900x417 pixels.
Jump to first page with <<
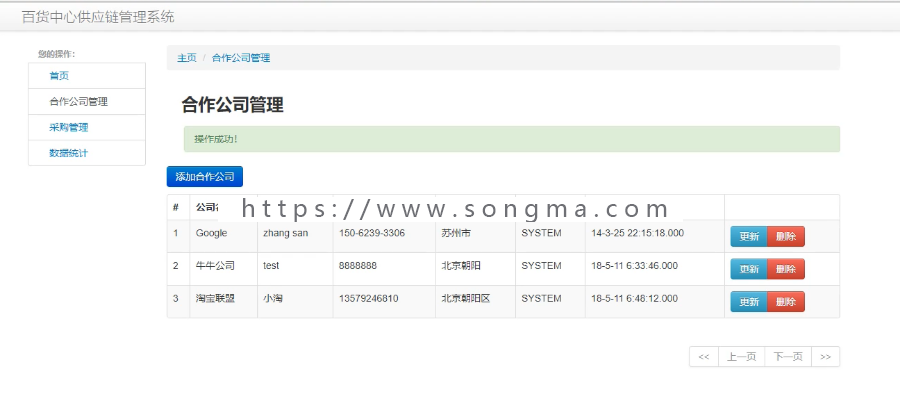tap(704, 357)
